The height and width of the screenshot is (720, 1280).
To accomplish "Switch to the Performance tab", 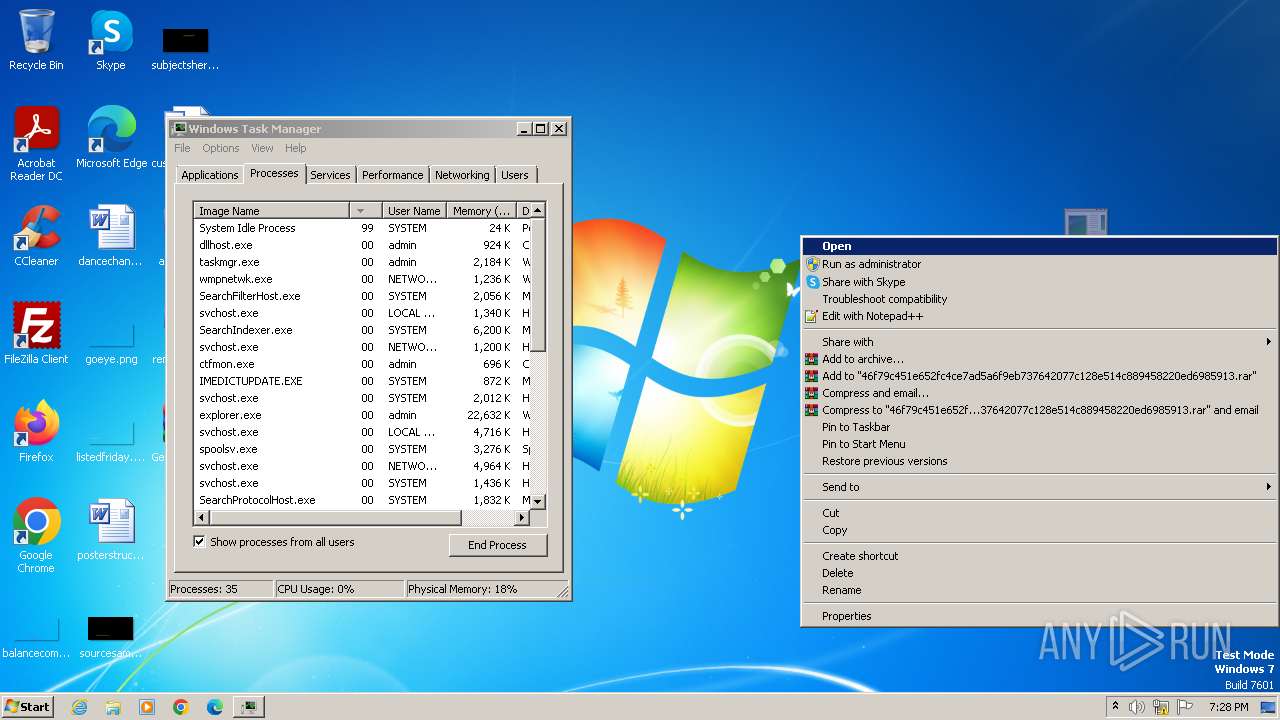I will (x=392, y=175).
